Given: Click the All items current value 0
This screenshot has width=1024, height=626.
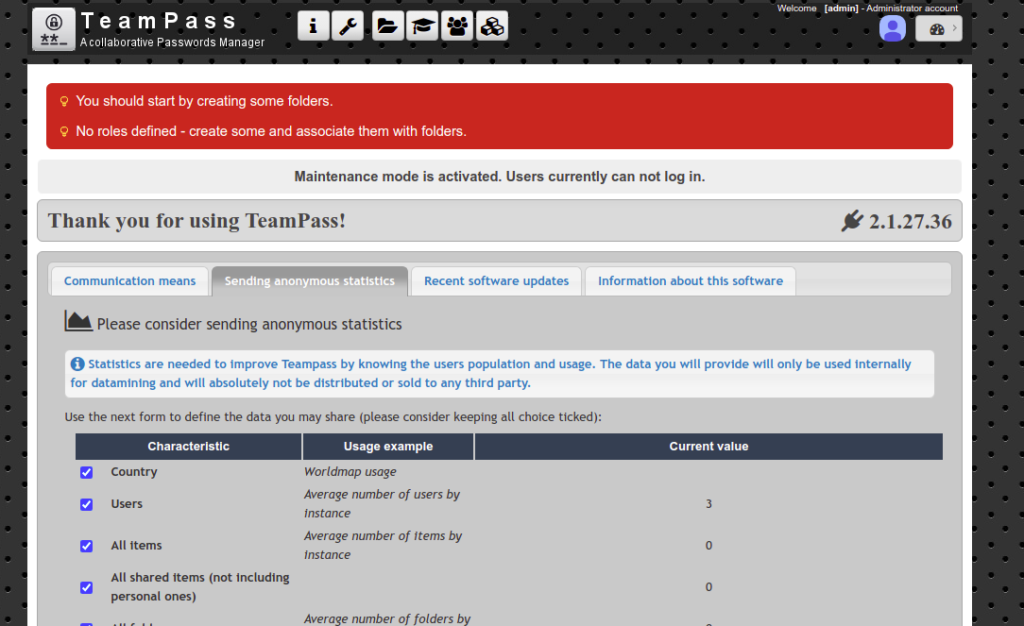Looking at the screenshot, I should (x=709, y=546).
